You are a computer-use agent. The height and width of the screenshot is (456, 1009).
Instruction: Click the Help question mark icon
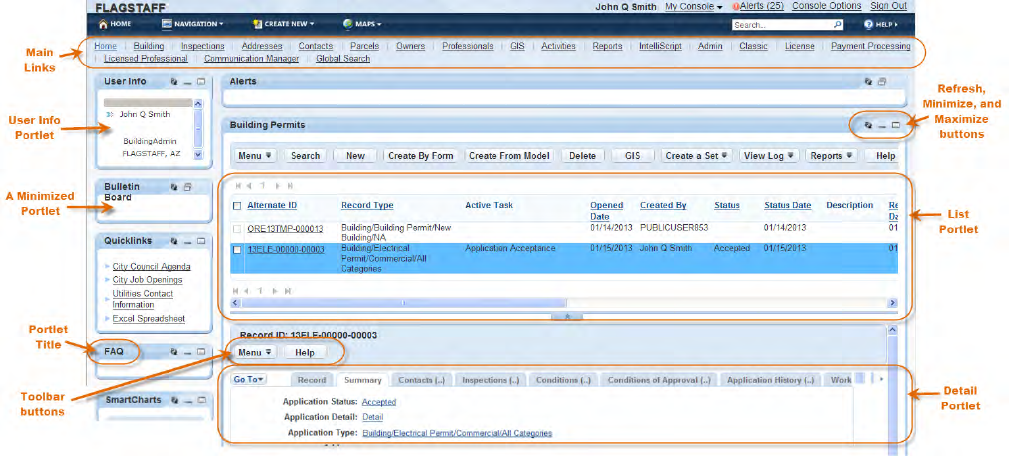coord(868,24)
